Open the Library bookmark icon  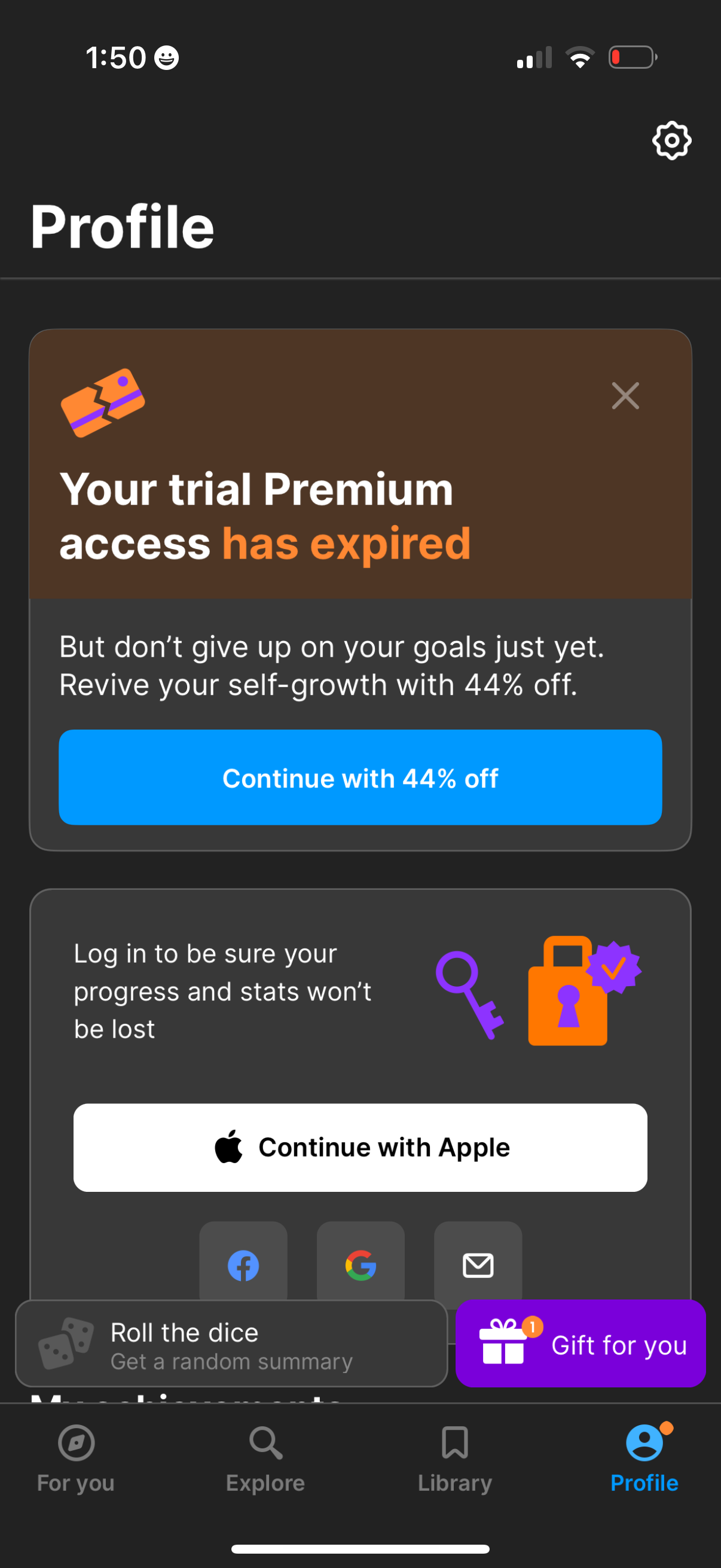[455, 1442]
